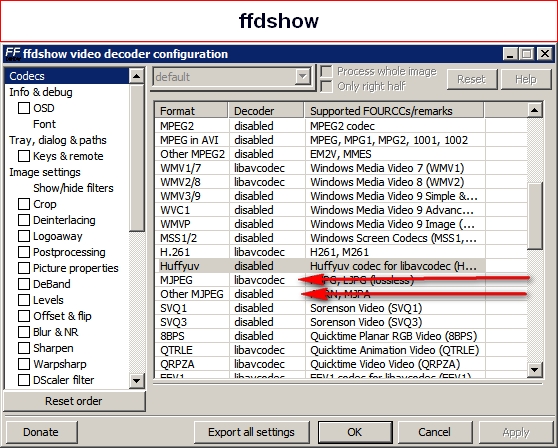Click the ffdshow FF title bar icon
558x448 pixels.
(x=13, y=54)
